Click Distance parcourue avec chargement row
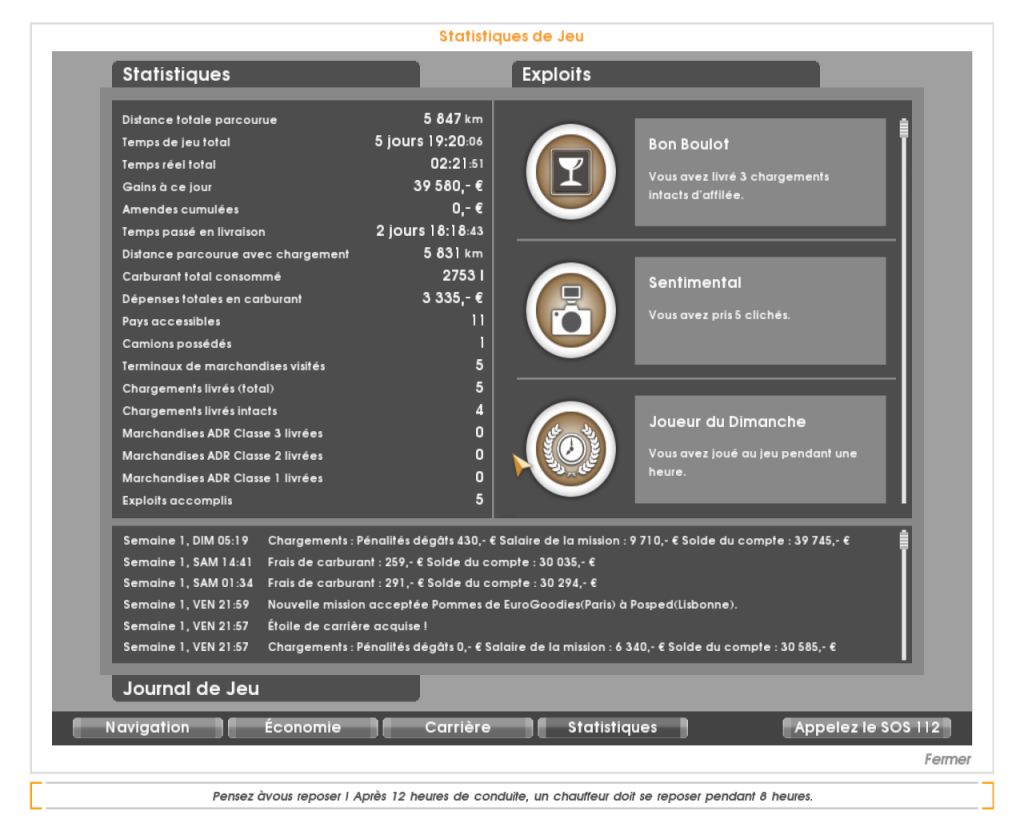 [x=302, y=254]
